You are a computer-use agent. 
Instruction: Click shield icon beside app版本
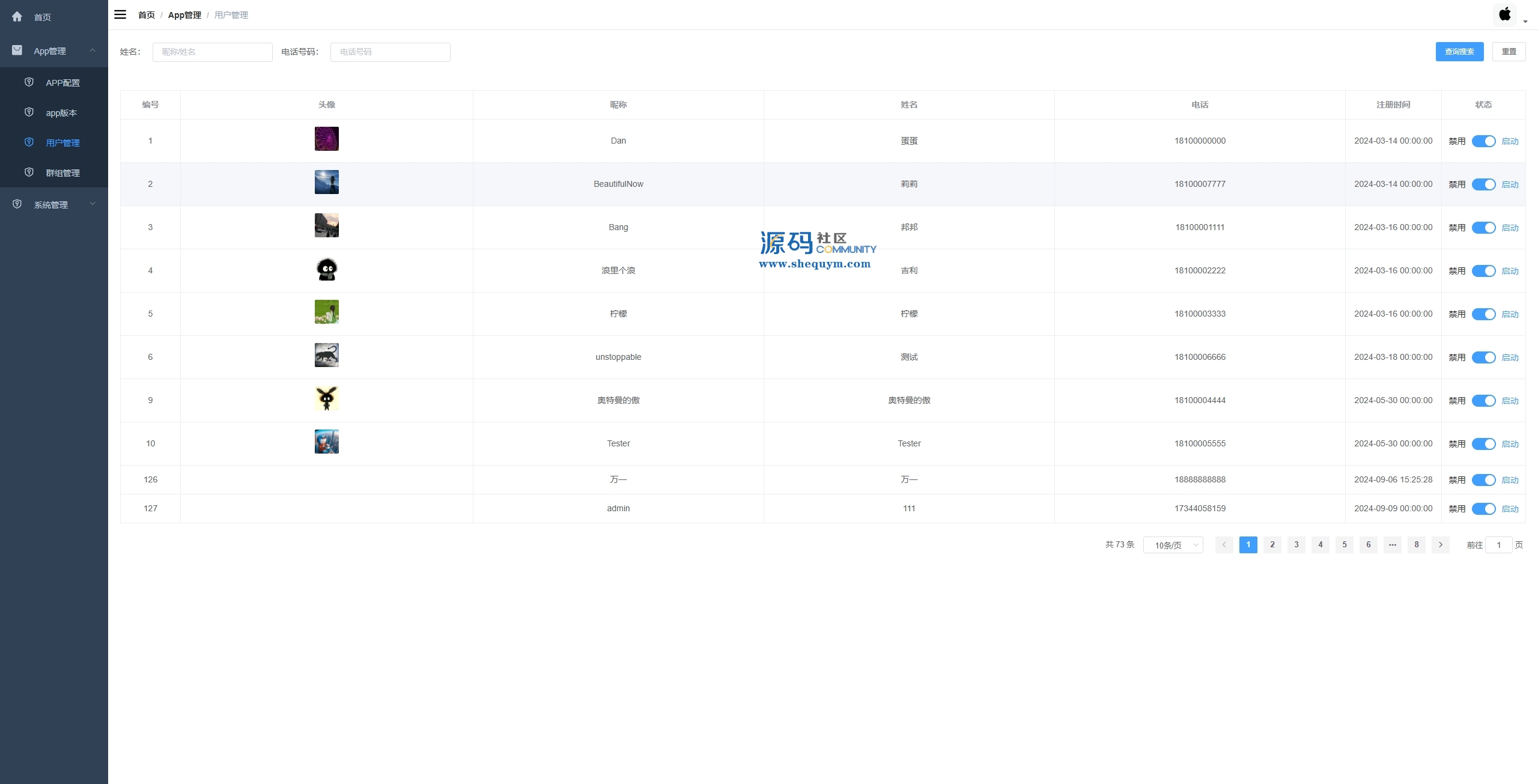29,112
